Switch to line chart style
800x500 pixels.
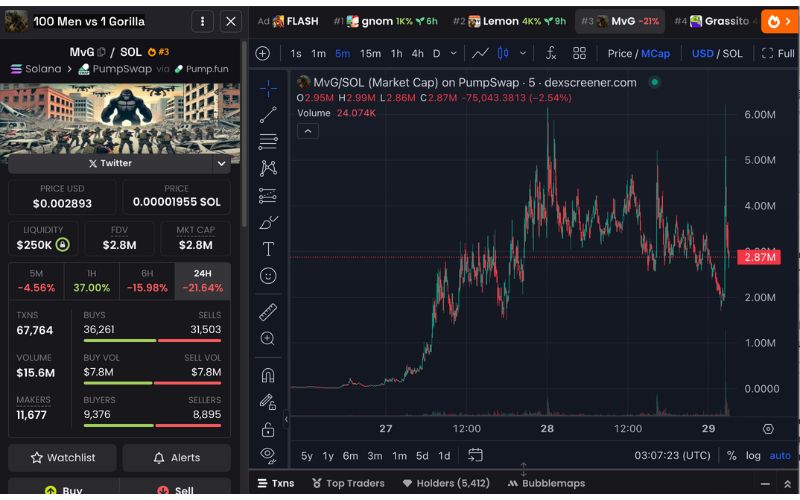click(x=480, y=53)
